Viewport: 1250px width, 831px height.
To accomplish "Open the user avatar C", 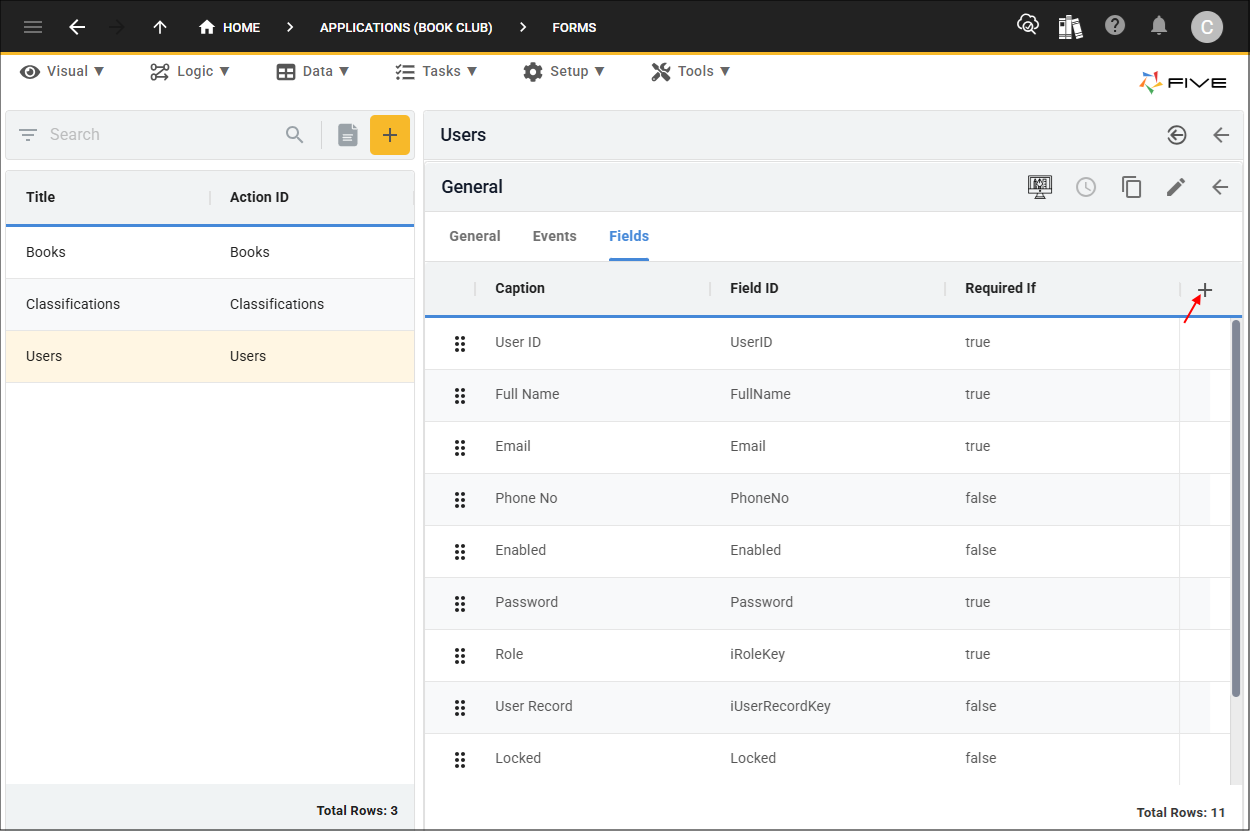I will [1207, 27].
